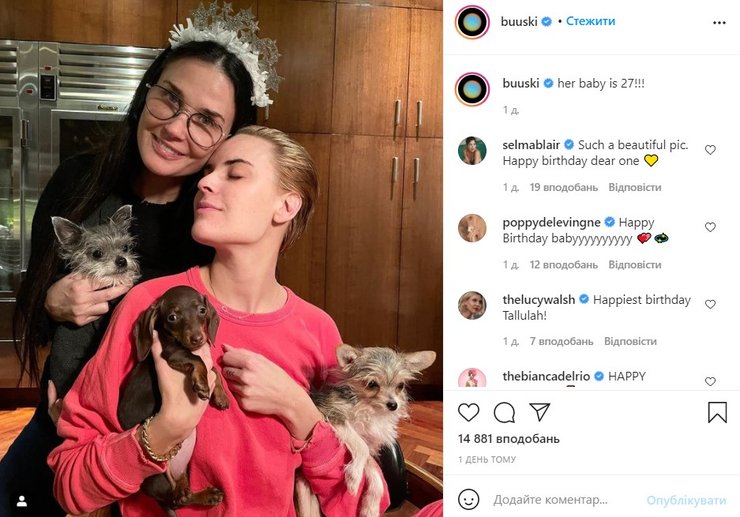
Task: Like thebiancadelrio's comment
Action: [x=710, y=381]
